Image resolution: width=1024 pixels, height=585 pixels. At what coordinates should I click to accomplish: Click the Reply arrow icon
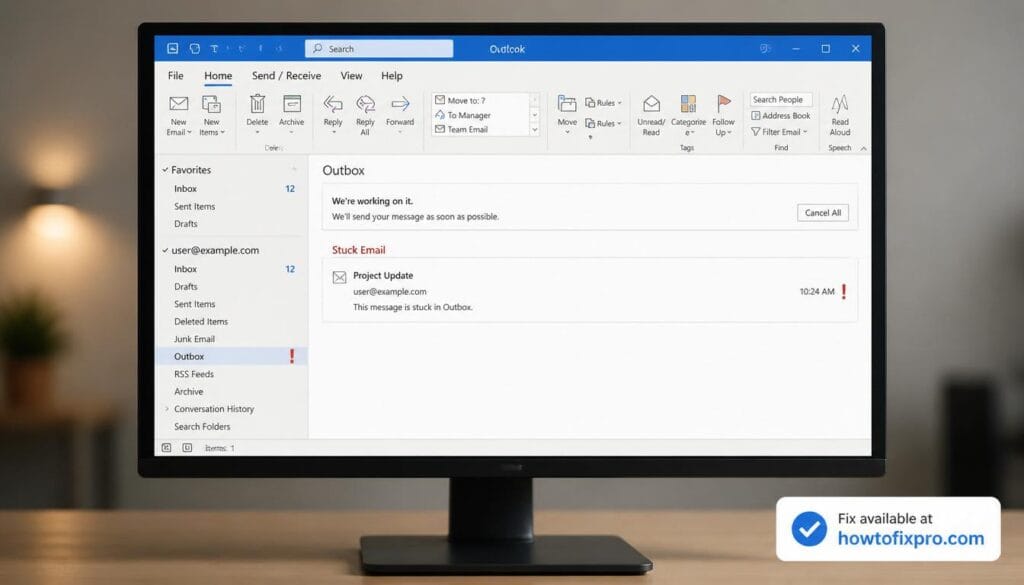point(333,104)
